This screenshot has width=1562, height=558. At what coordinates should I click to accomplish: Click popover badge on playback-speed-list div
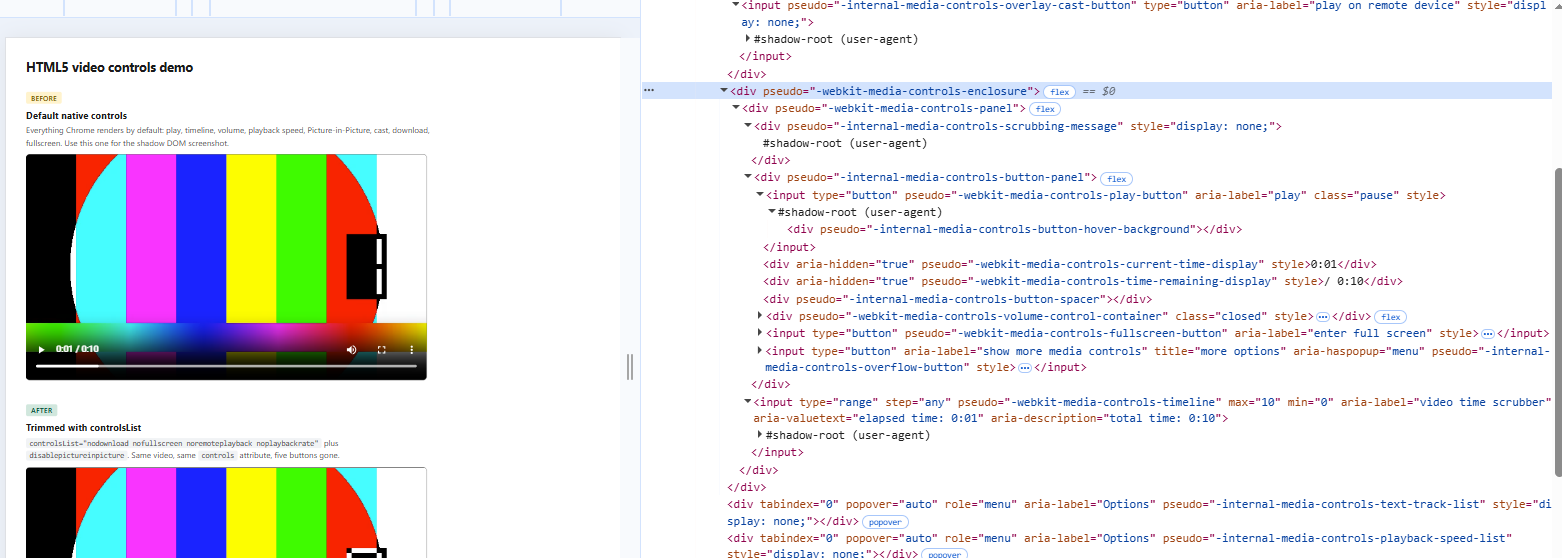945,554
